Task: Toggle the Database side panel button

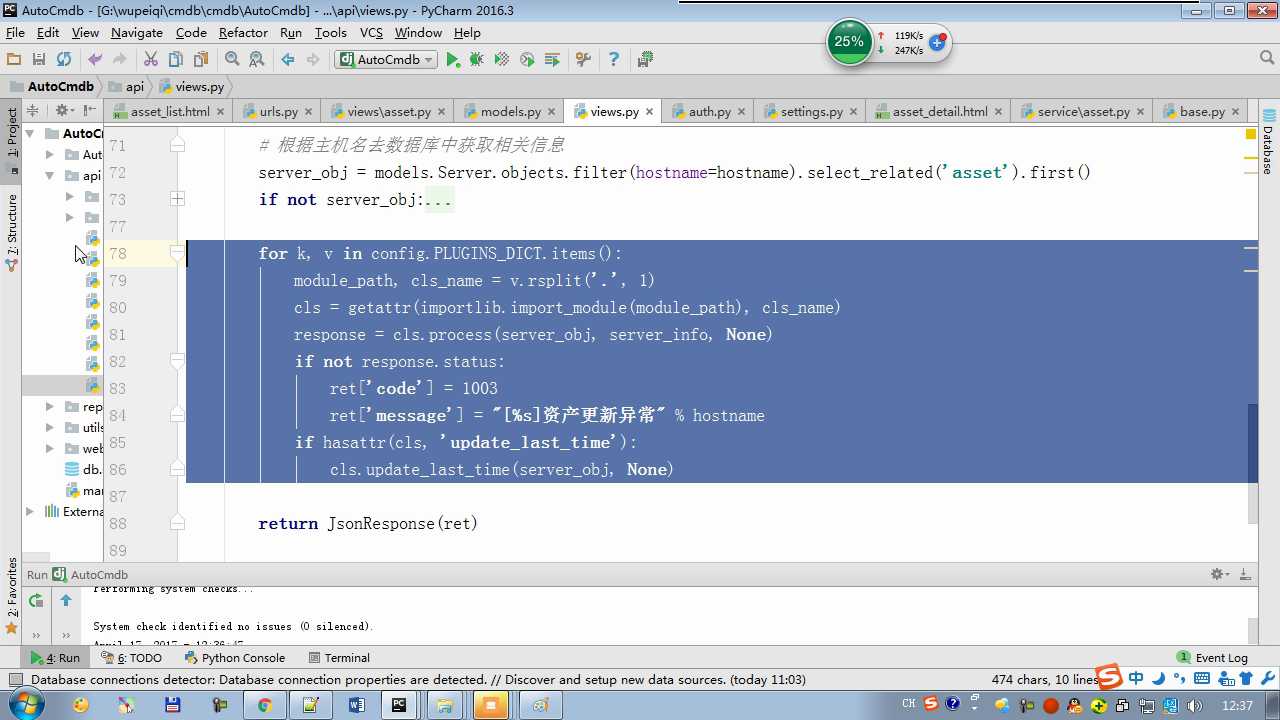Action: (x=1267, y=144)
